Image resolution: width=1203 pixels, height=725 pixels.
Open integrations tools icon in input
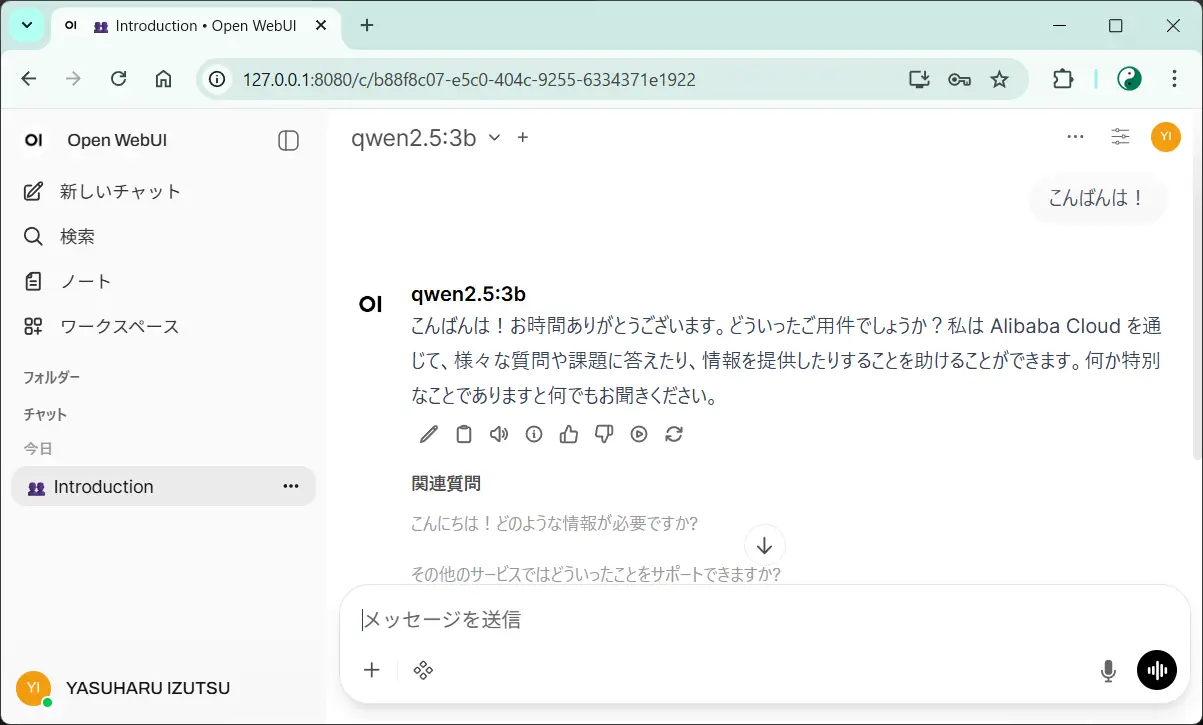point(423,670)
